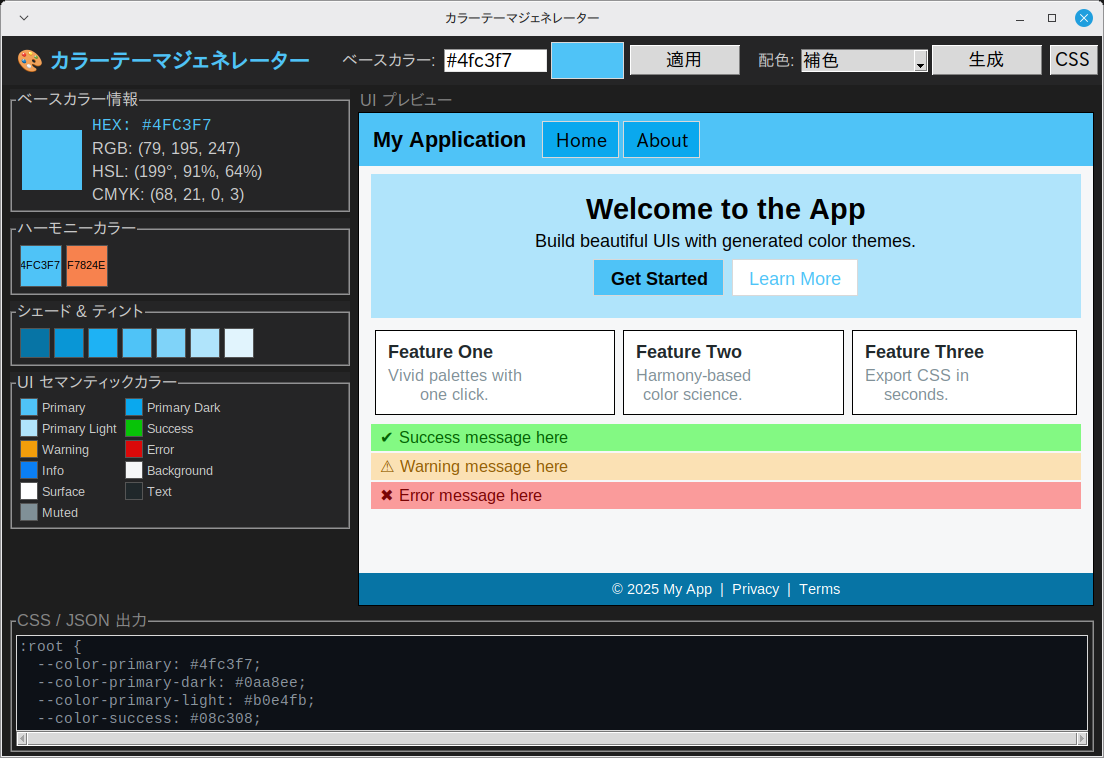The image size is (1104, 758).
Task: Click the Background color chip
Action: click(x=134, y=470)
